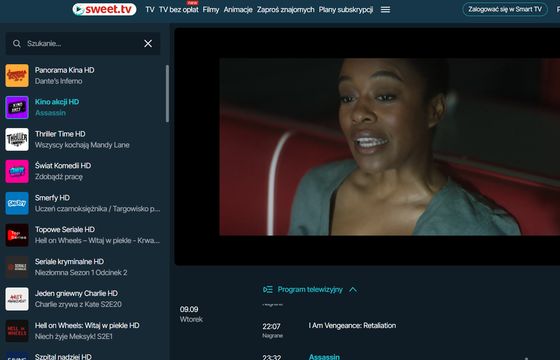Screen dimensions: 560x360
Task: Open Zaproś znajomych in the navigation
Action: click(x=286, y=10)
